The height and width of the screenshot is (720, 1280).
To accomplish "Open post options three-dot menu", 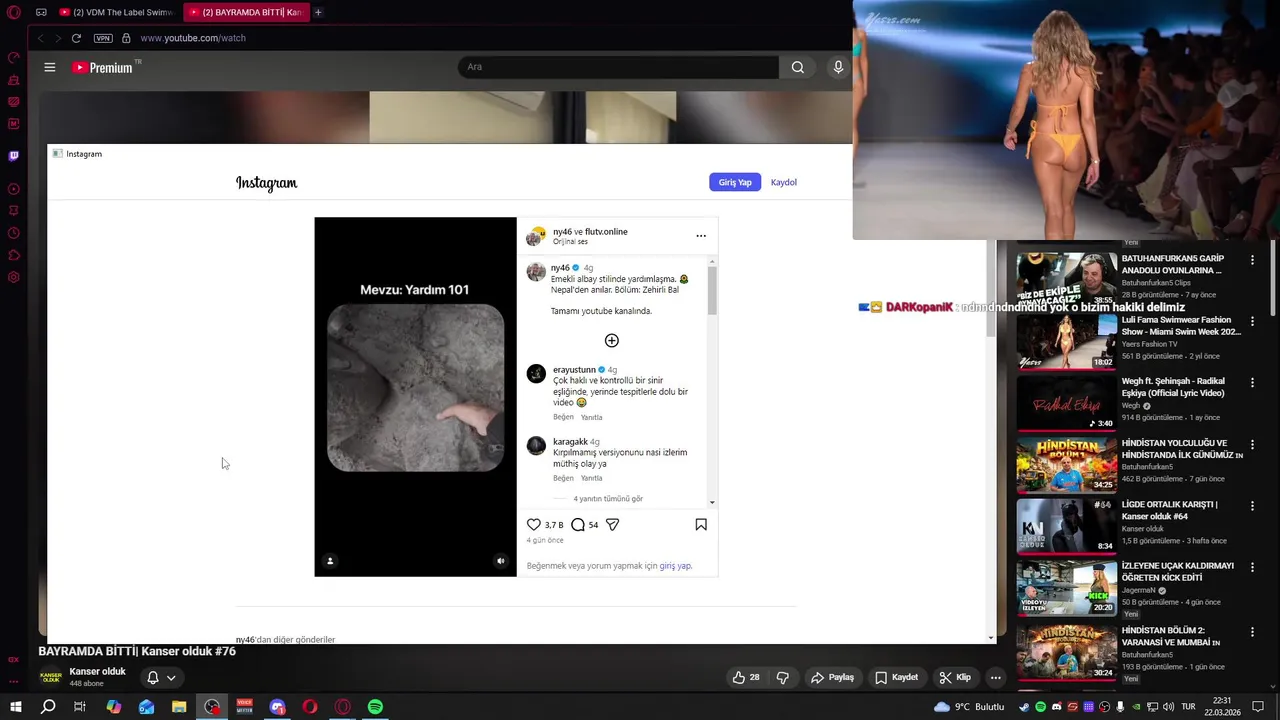I will click(701, 236).
